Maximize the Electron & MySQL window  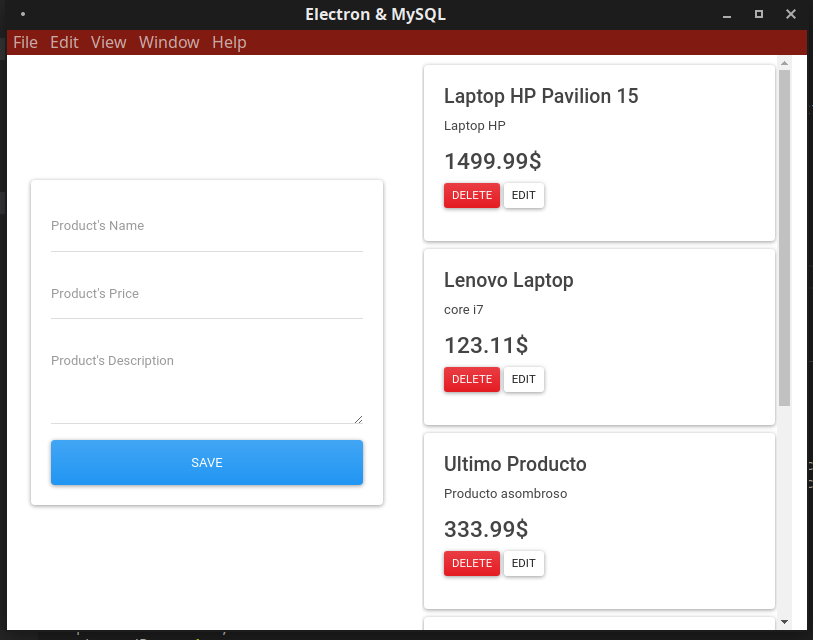(x=759, y=14)
